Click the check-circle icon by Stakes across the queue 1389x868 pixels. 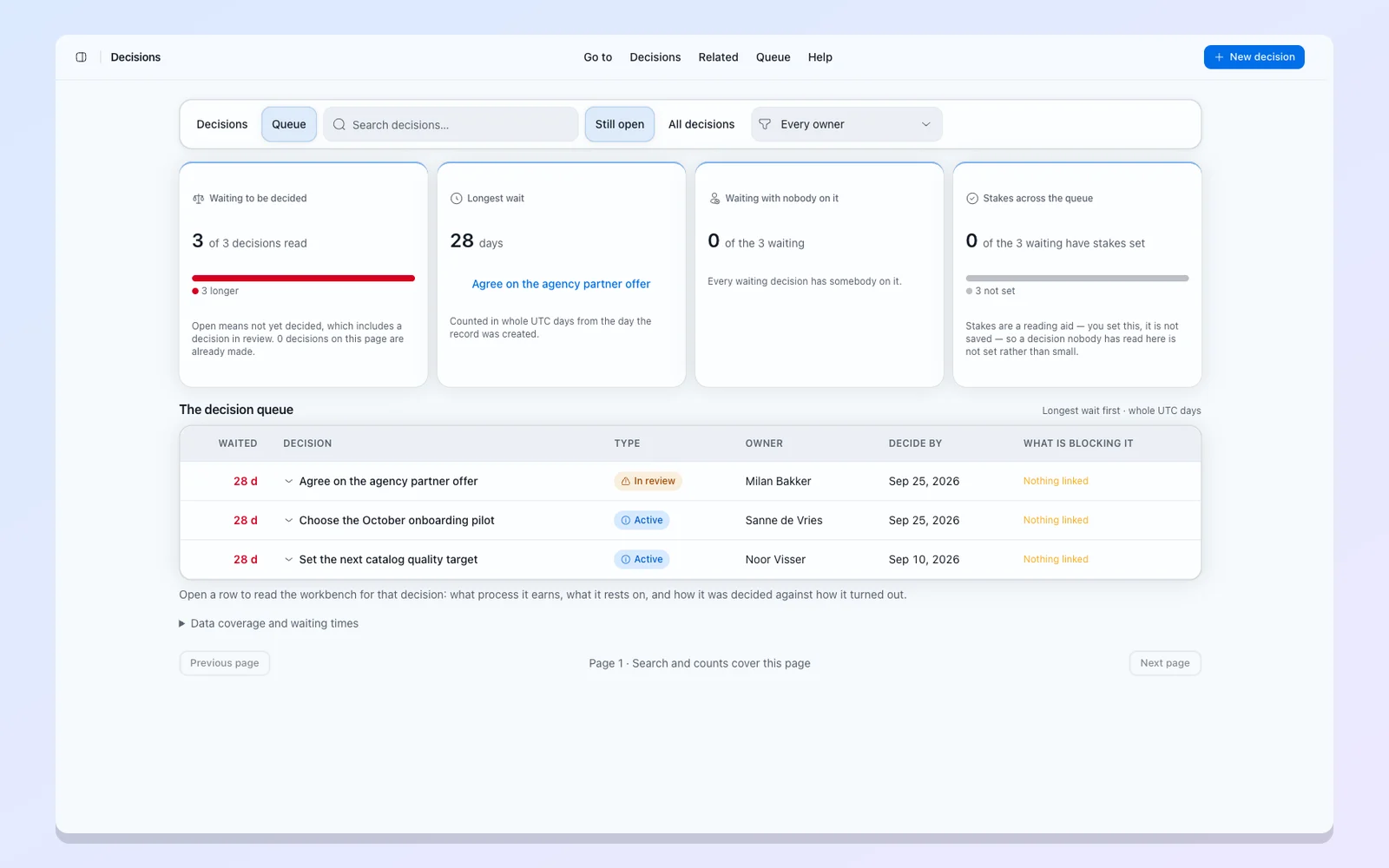(972, 199)
